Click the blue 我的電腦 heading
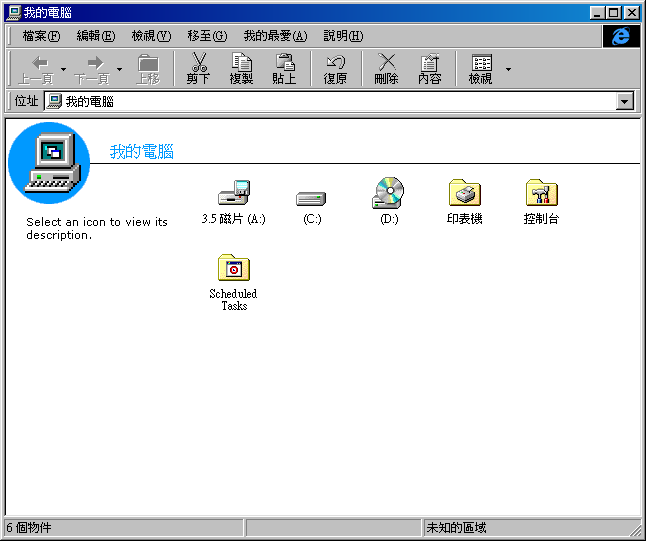This screenshot has width=646, height=542. coord(141,152)
